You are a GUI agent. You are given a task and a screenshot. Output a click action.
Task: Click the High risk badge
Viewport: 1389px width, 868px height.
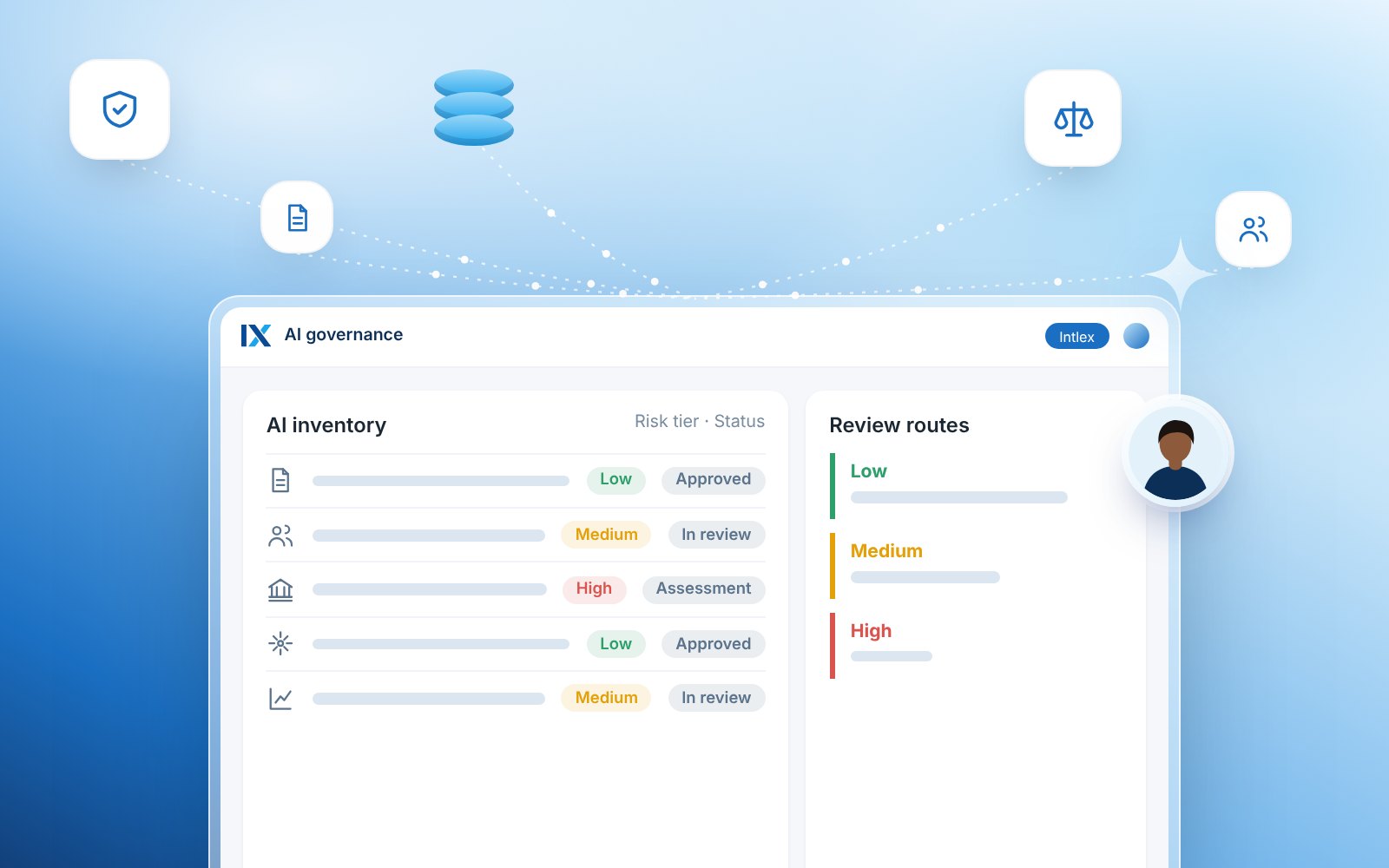click(594, 589)
